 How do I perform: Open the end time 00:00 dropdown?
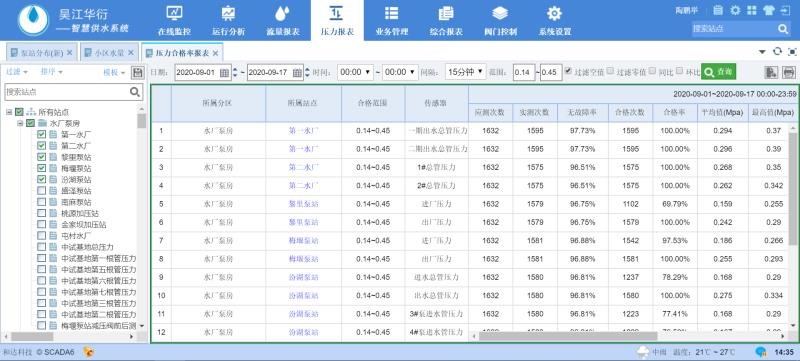[400, 72]
